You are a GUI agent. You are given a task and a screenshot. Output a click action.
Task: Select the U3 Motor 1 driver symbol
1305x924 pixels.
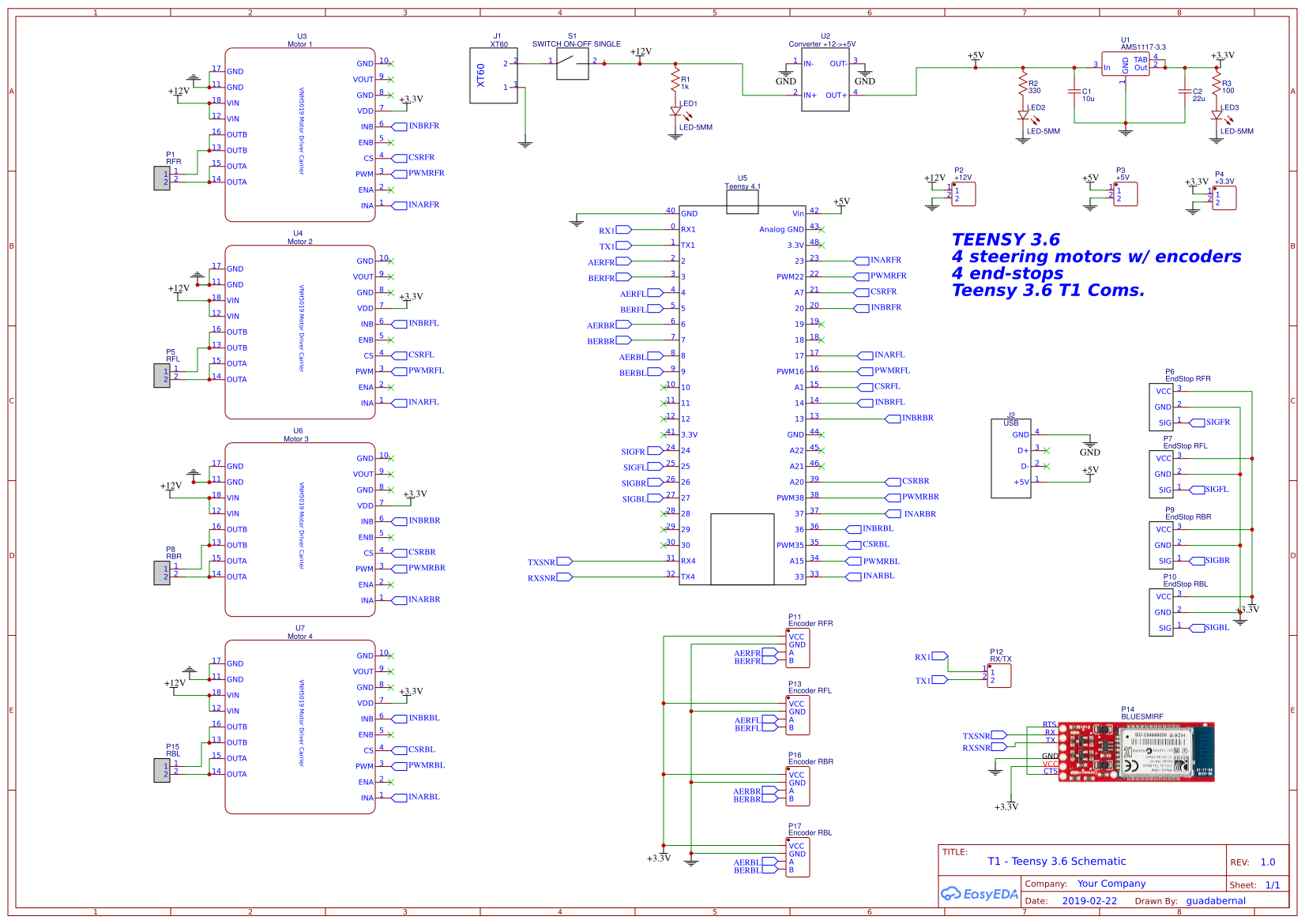click(300, 134)
